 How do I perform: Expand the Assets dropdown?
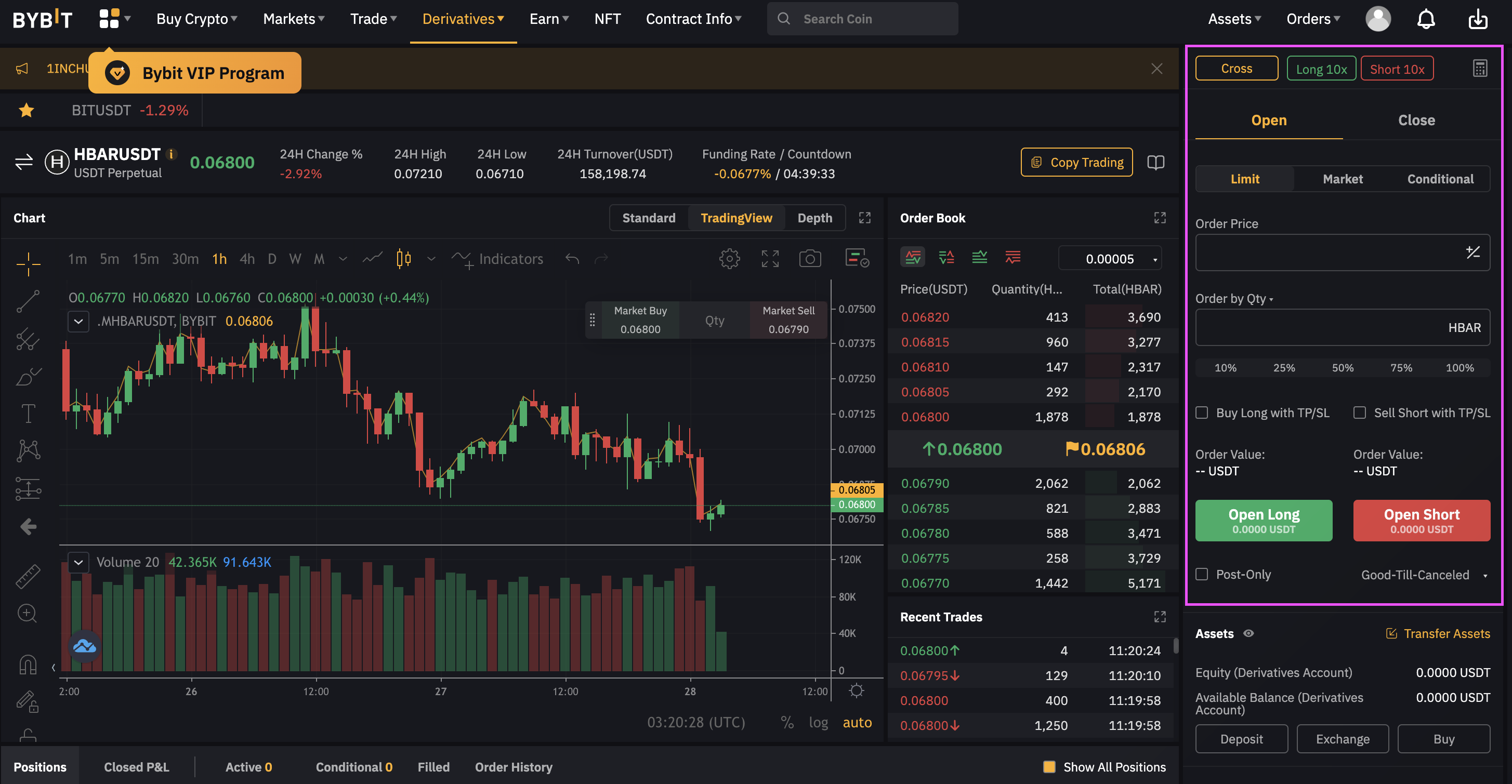[1235, 19]
